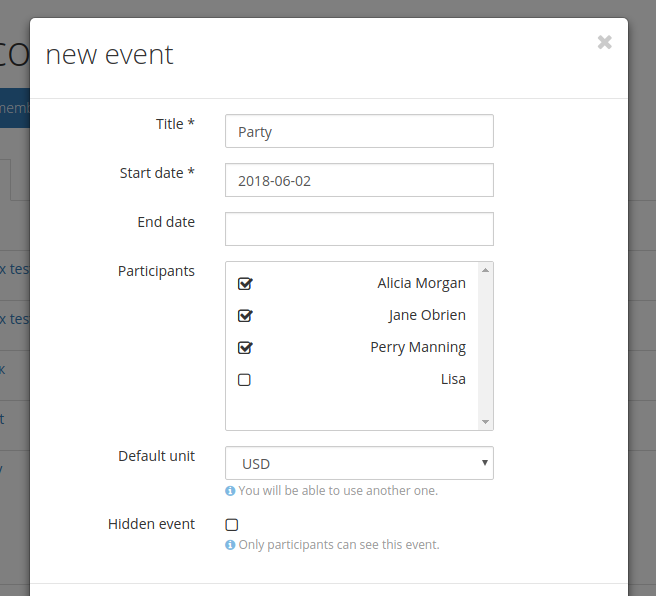The image size is (656, 596).
Task: Enable the Hidden event checkbox
Action: [x=232, y=524]
